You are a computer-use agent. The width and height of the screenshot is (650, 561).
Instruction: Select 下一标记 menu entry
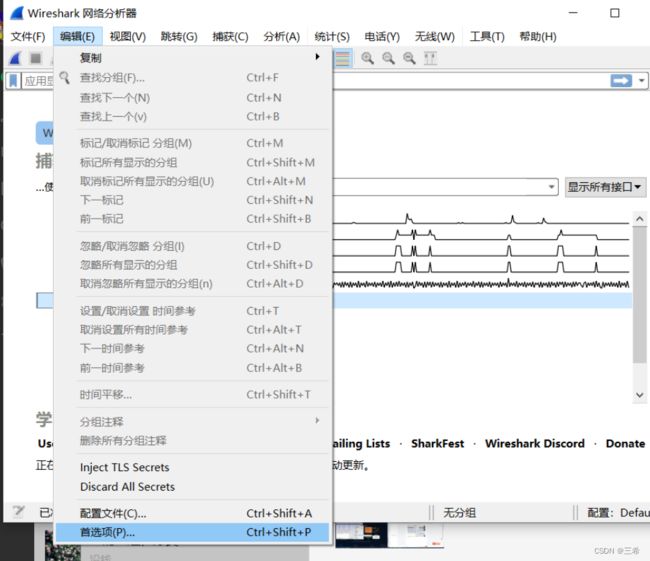click(193, 200)
